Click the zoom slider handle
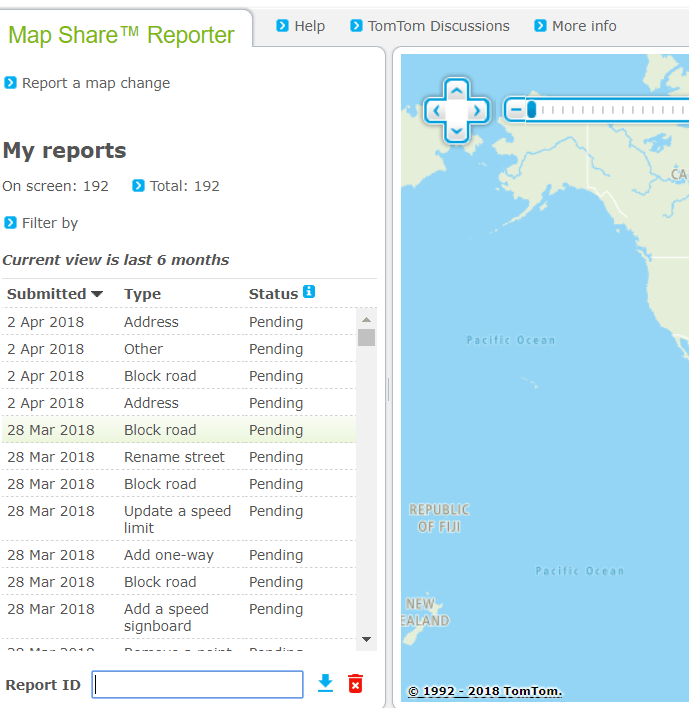This screenshot has height=708, width=689. pos(531,110)
